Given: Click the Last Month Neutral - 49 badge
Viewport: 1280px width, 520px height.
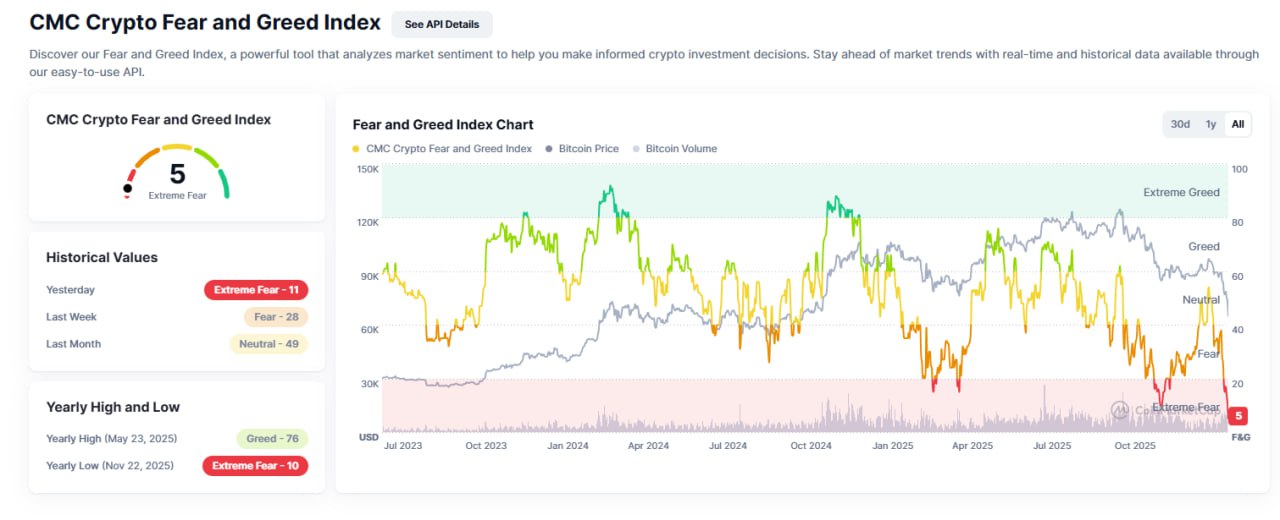Looking at the screenshot, I should coord(268,344).
